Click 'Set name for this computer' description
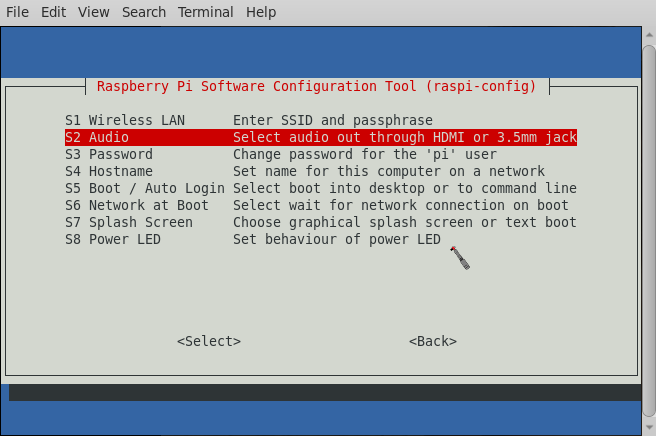This screenshot has width=656, height=436. (x=389, y=172)
